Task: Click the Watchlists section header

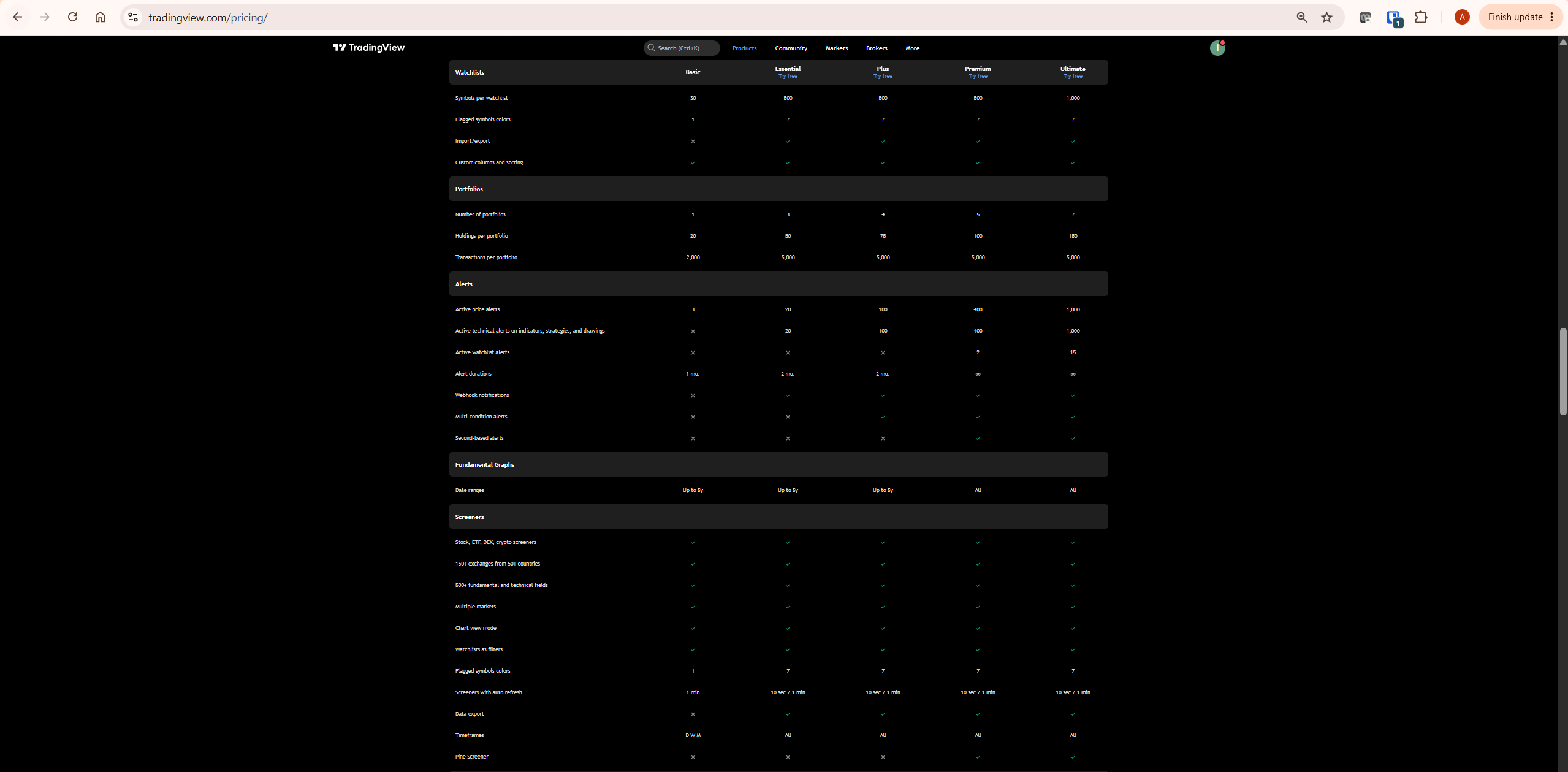Action: coord(470,72)
